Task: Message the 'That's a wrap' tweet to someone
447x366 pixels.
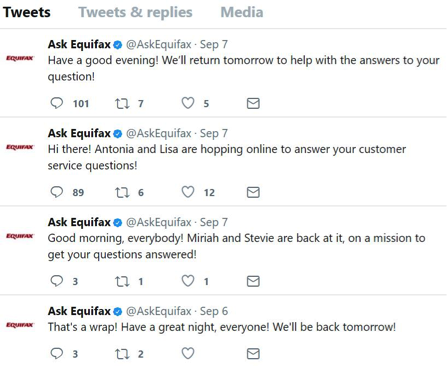Action: (253, 354)
